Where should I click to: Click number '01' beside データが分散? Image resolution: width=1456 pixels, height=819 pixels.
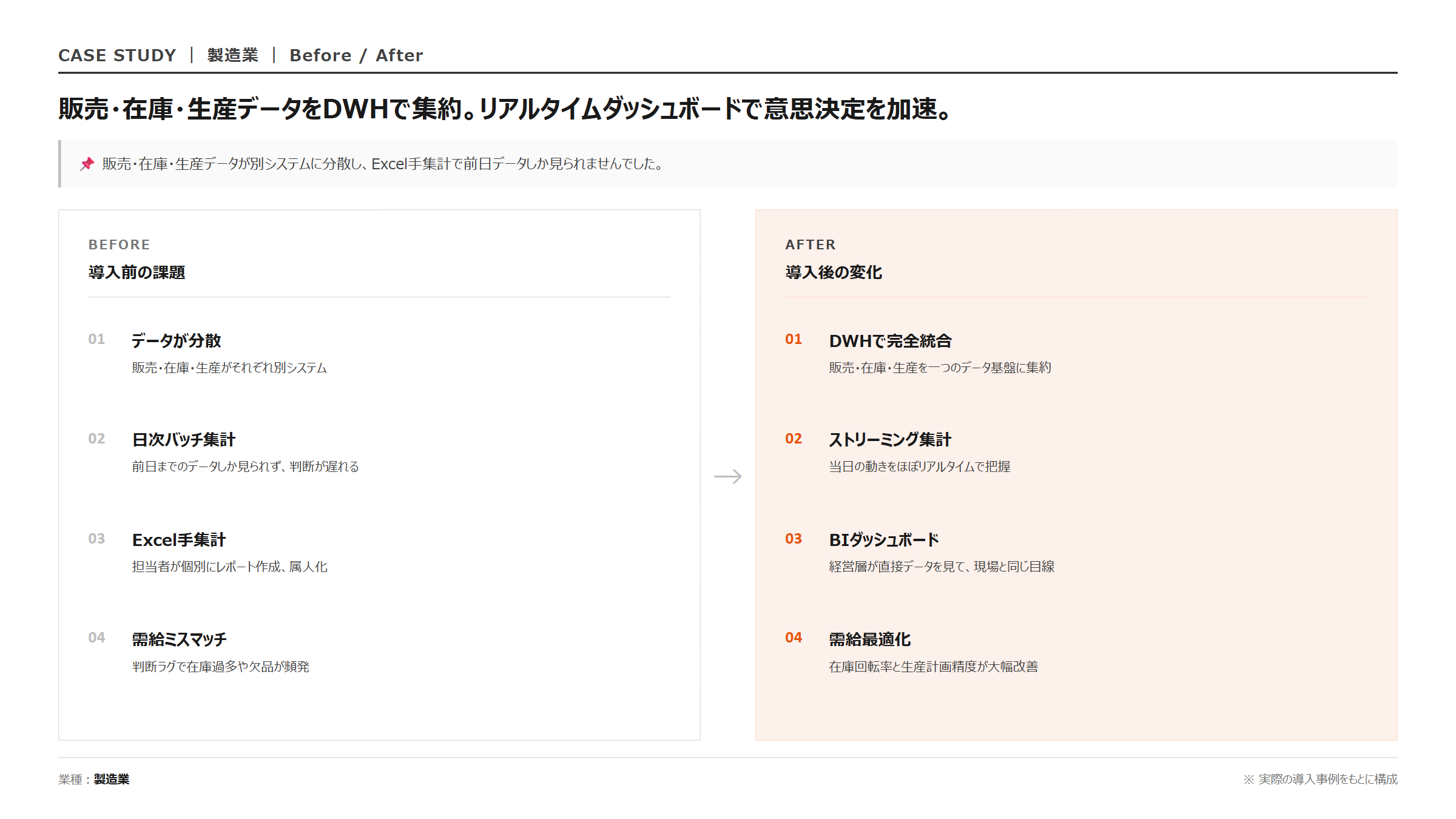[x=97, y=339]
